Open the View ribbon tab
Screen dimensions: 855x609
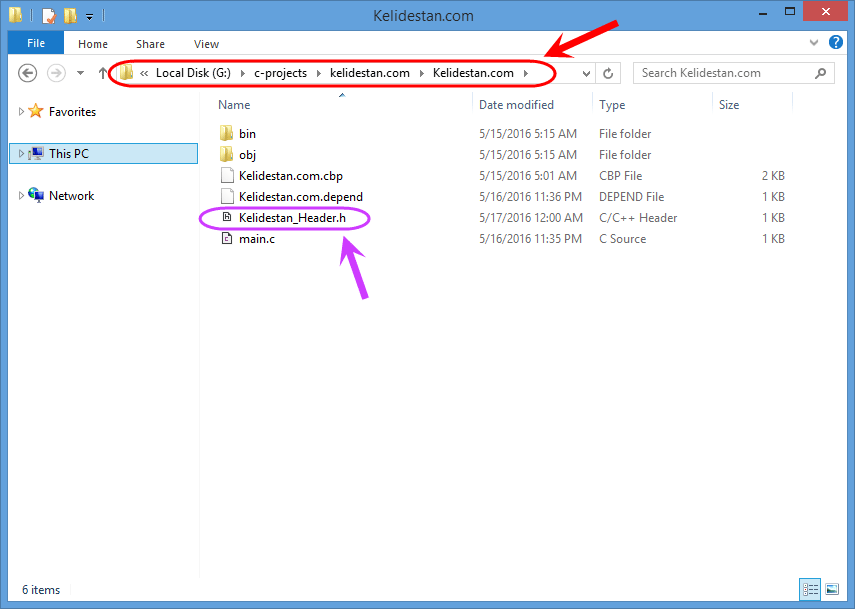tap(206, 44)
